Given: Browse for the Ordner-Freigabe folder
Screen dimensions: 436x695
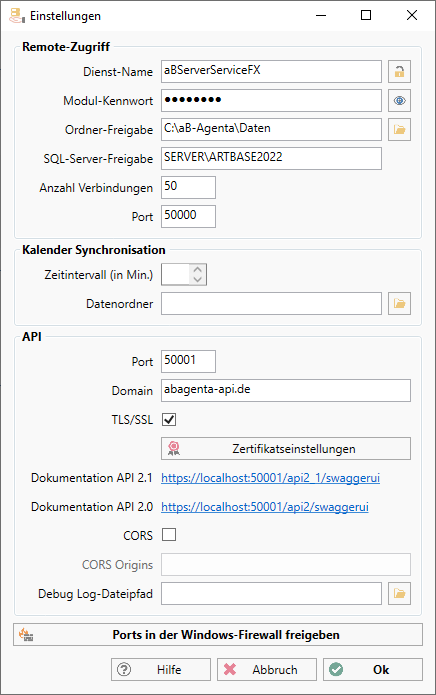Looking at the screenshot, I should pyautogui.click(x=399, y=129).
